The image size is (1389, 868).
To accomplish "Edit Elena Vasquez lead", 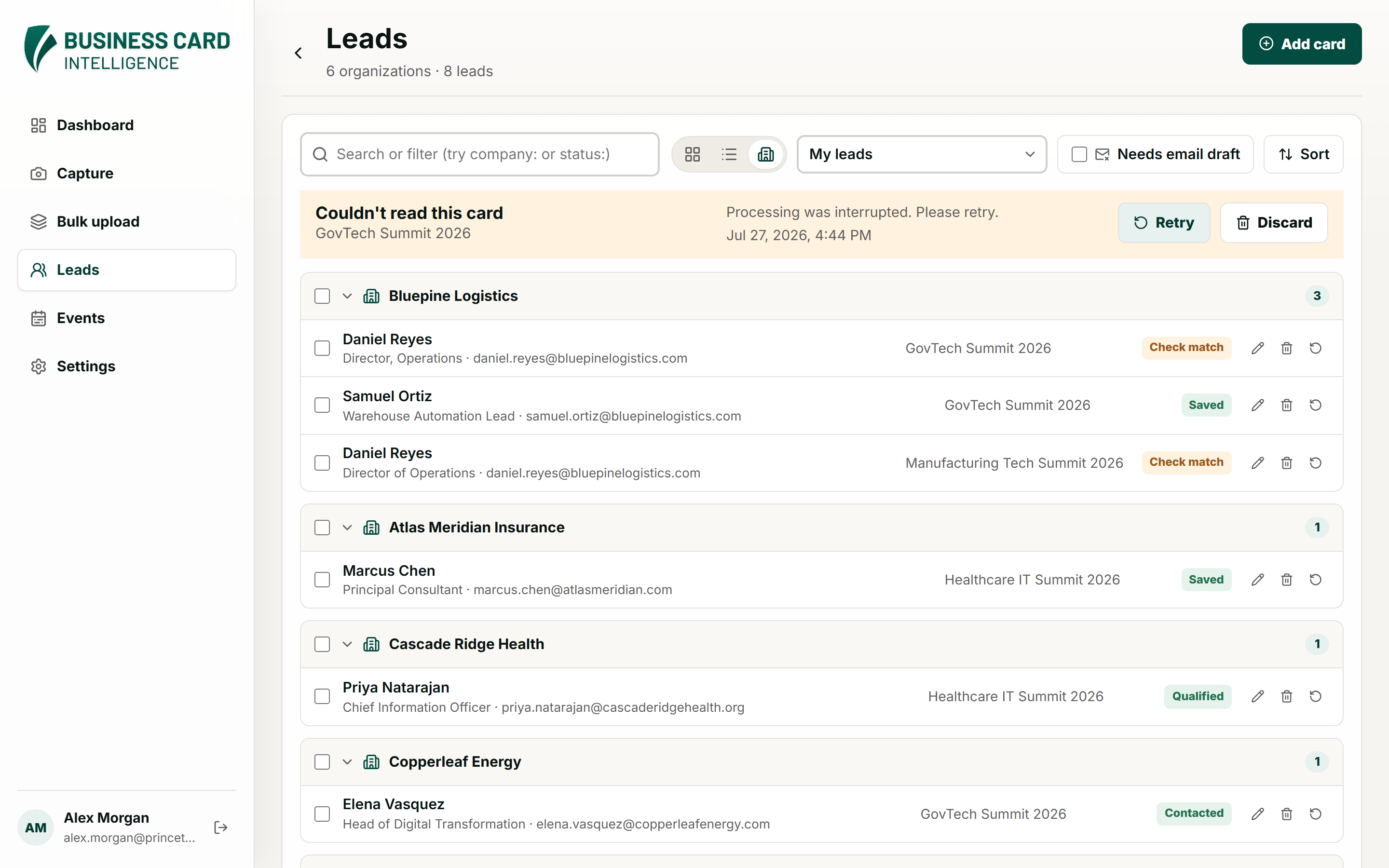I will 1257,814.
